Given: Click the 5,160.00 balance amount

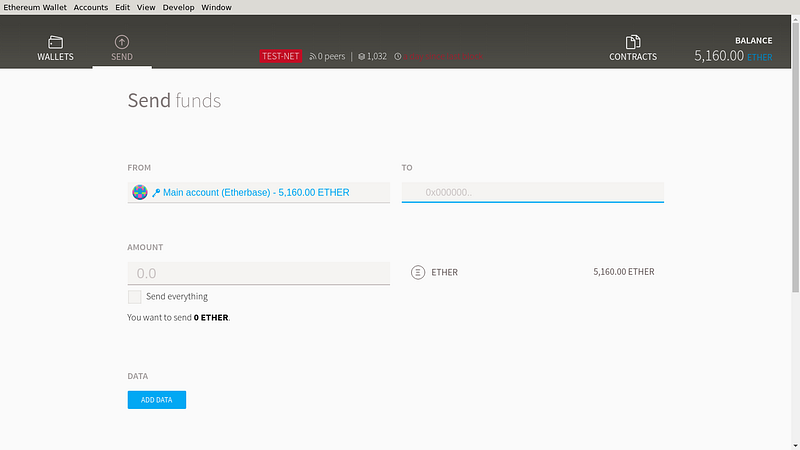Looking at the screenshot, I should pos(719,56).
